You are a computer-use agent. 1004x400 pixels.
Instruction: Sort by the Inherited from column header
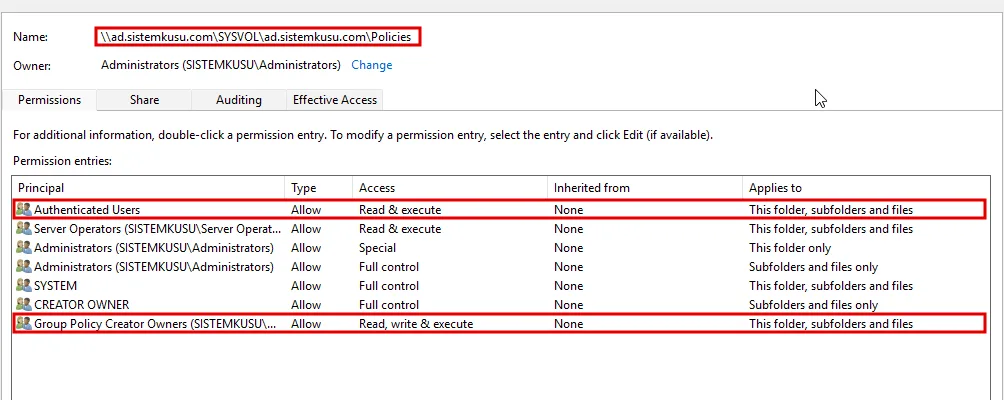[644, 188]
